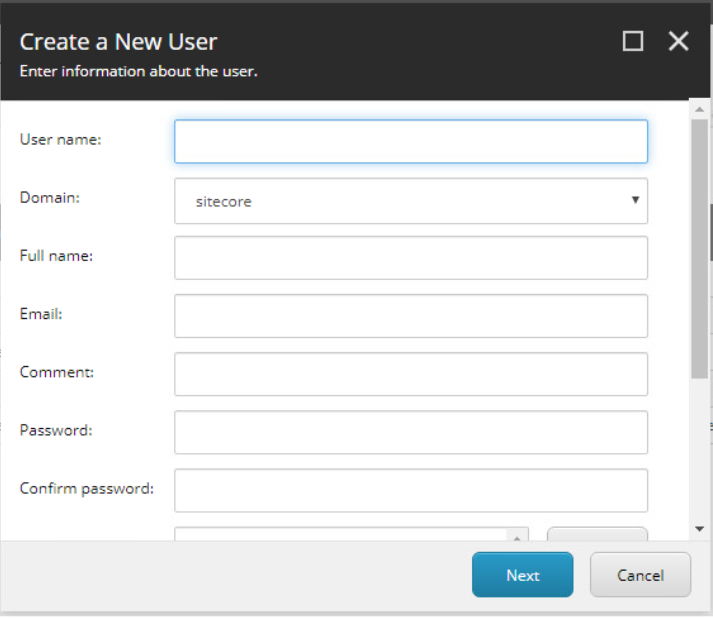Select the Email text box
This screenshot has height=618, width=713.
[411, 316]
